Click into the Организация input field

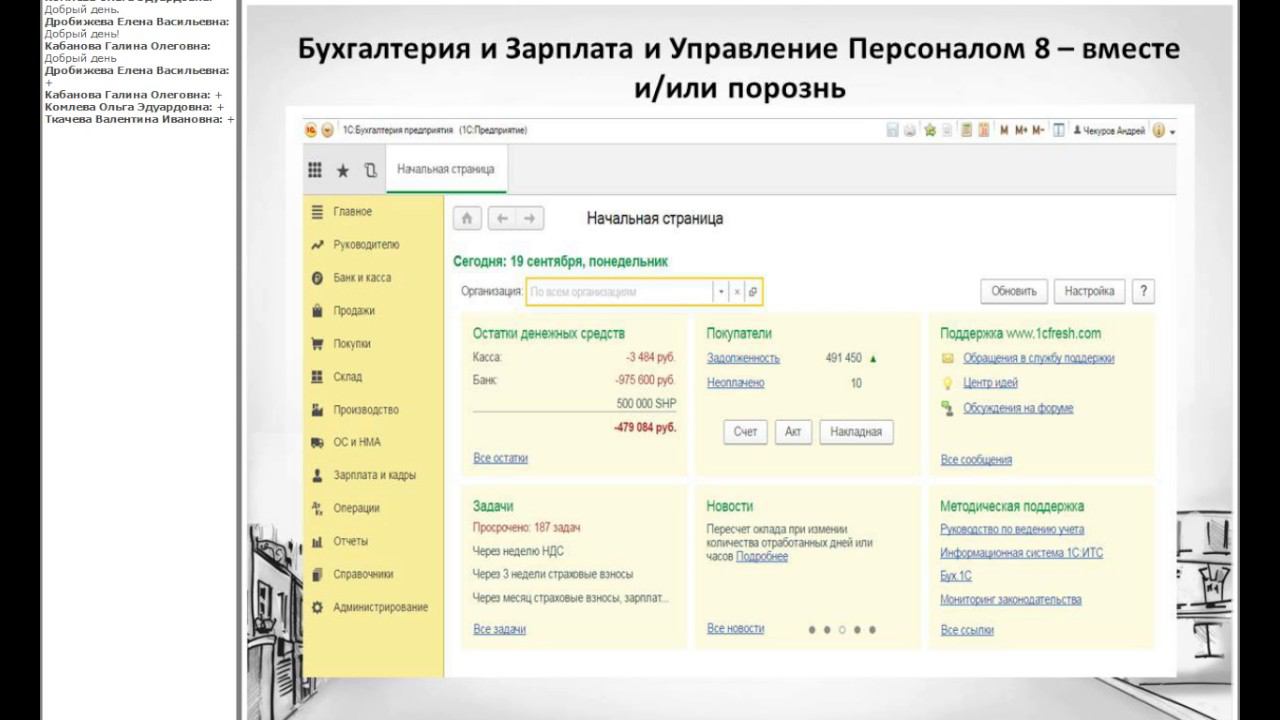point(619,292)
